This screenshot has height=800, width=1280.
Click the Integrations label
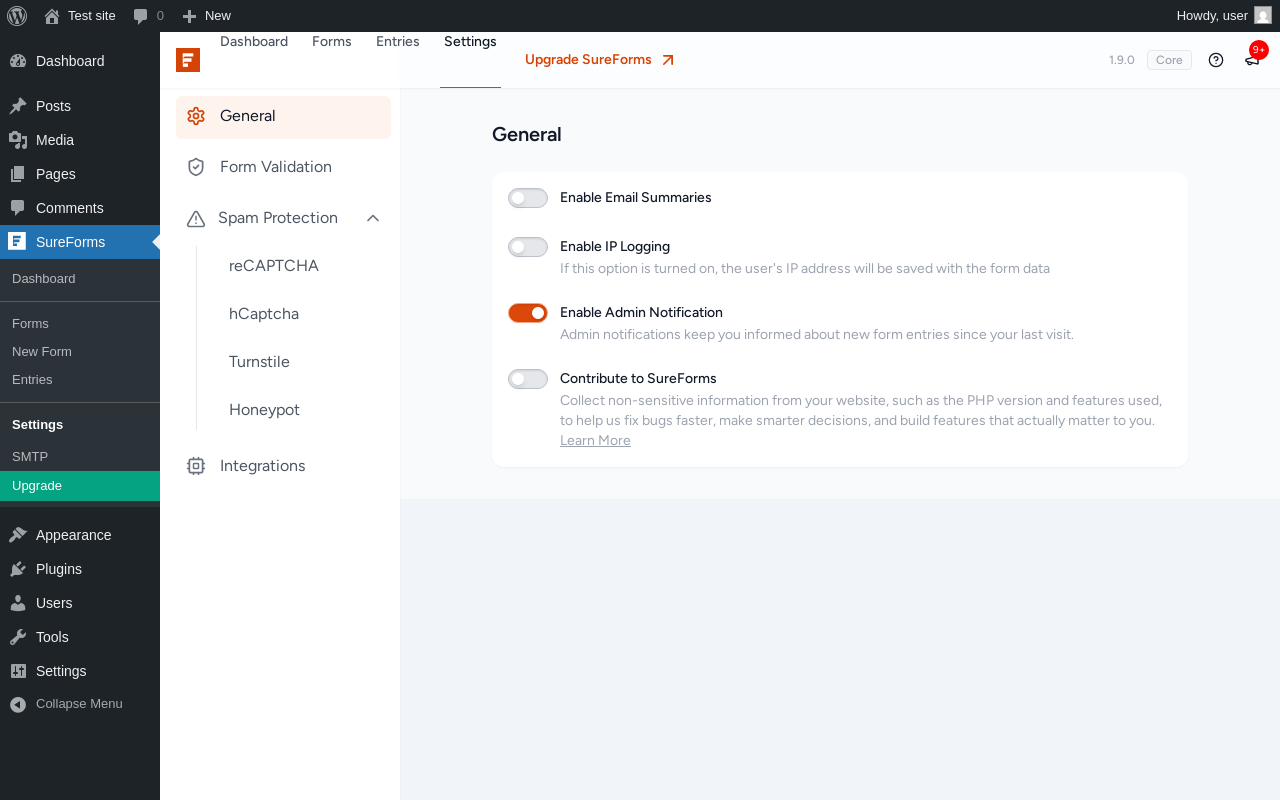(263, 466)
